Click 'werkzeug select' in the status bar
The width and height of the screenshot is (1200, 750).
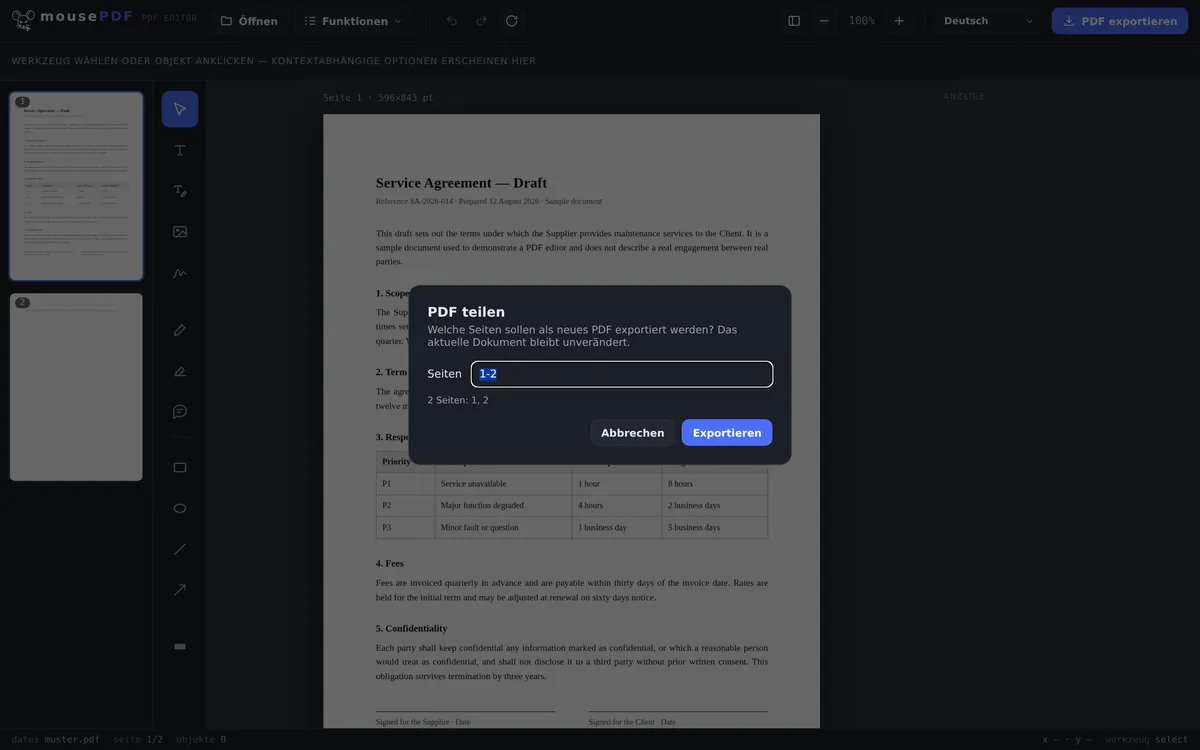[1146, 740]
